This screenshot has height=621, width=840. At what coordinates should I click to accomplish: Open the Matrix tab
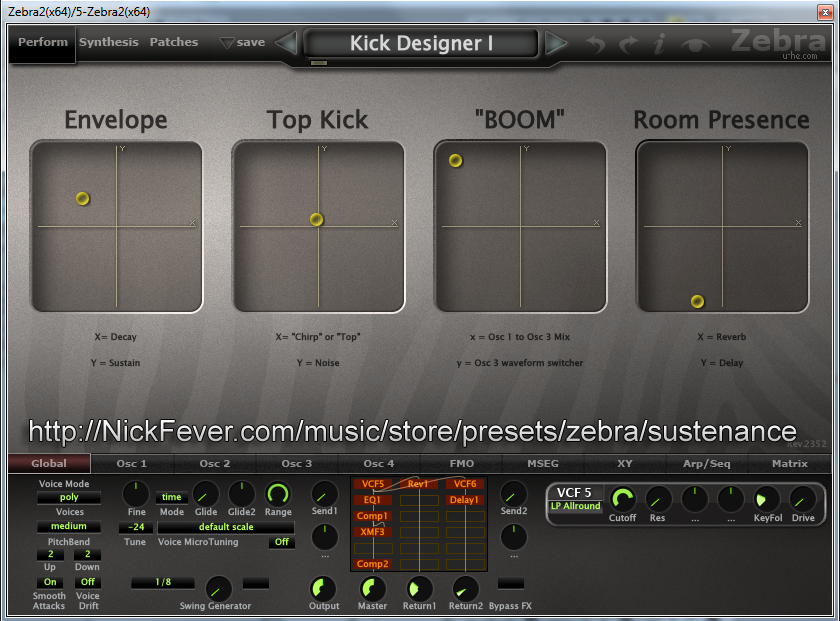[x=790, y=463]
